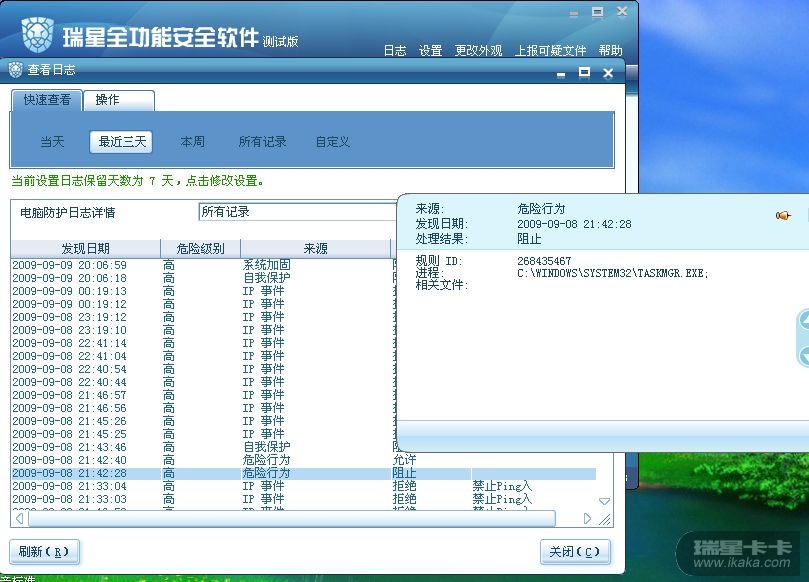
Task: Click the right arrow of horizontal scrollbar
Action: (x=587, y=518)
